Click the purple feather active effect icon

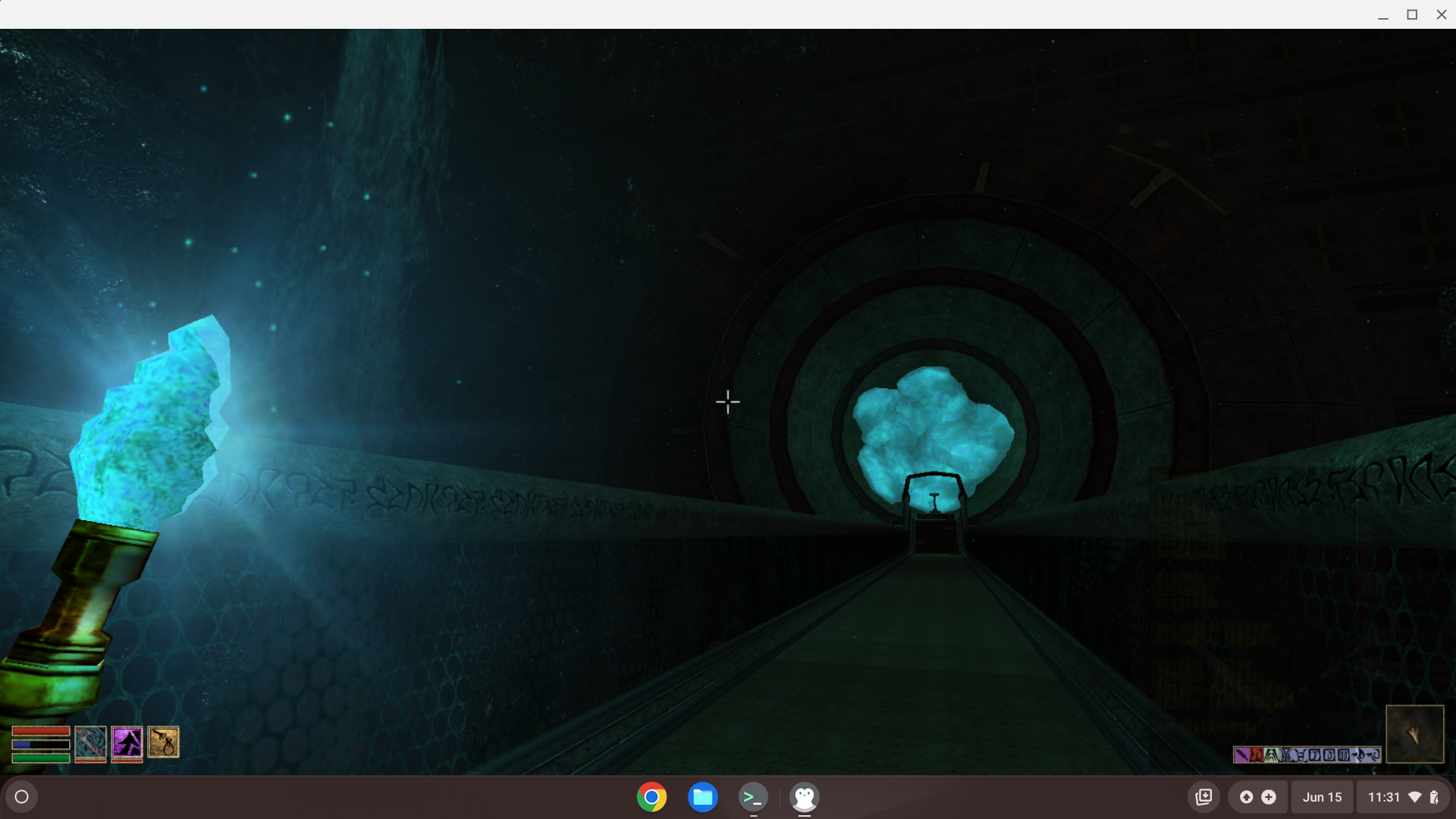pyautogui.click(x=1242, y=755)
